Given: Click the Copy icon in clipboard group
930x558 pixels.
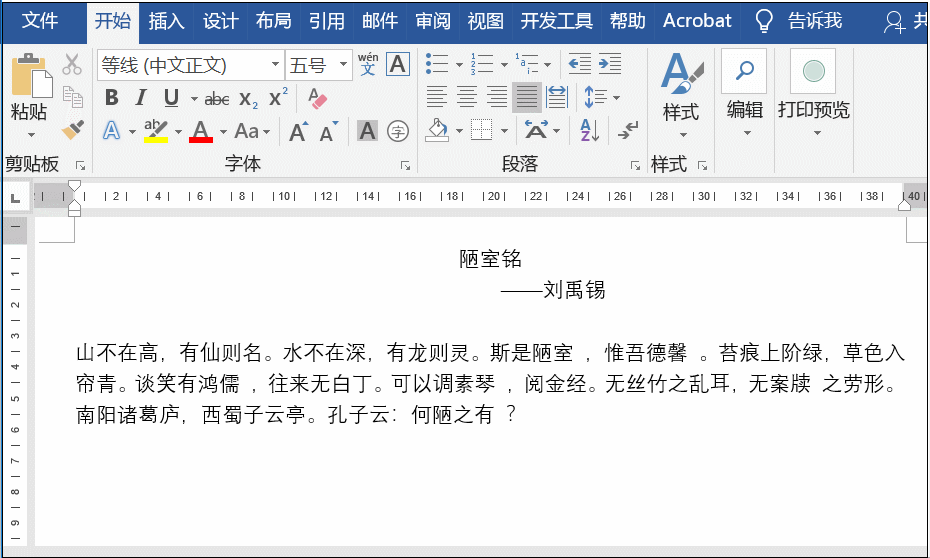Looking at the screenshot, I should pos(73,97).
